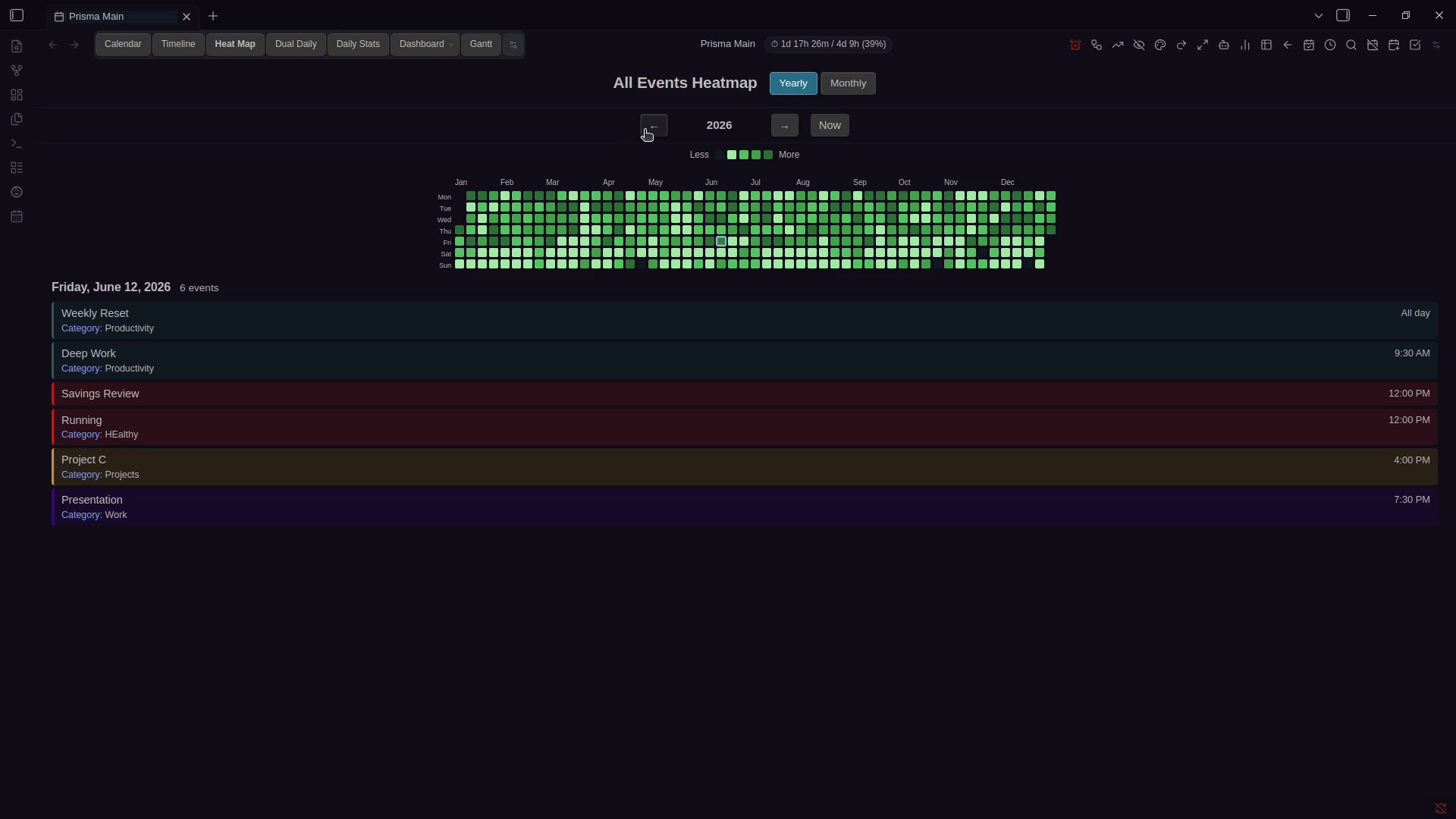Click the add-event calendar-plus icon

tap(1393, 45)
